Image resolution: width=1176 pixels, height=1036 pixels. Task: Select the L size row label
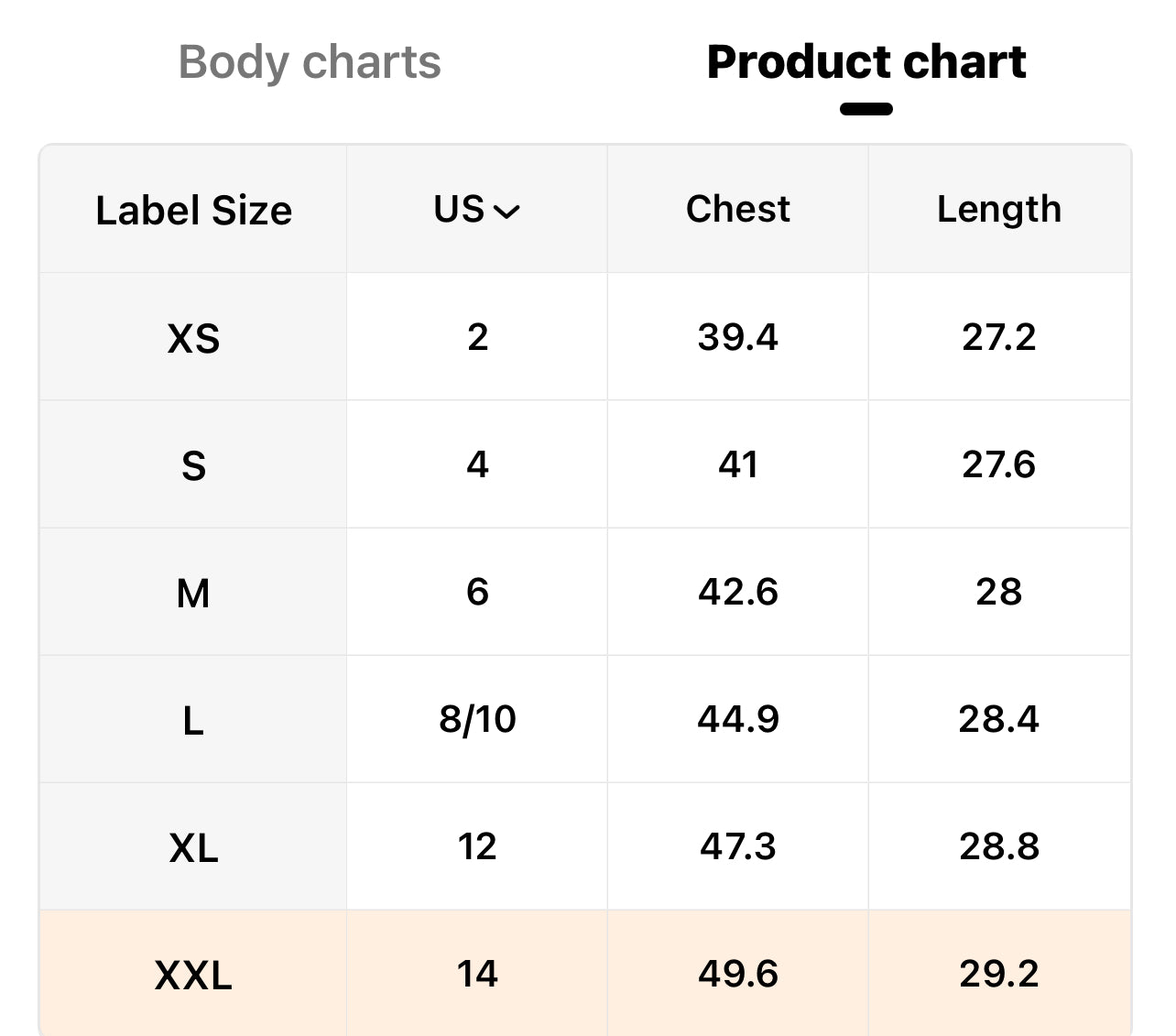[193, 720]
